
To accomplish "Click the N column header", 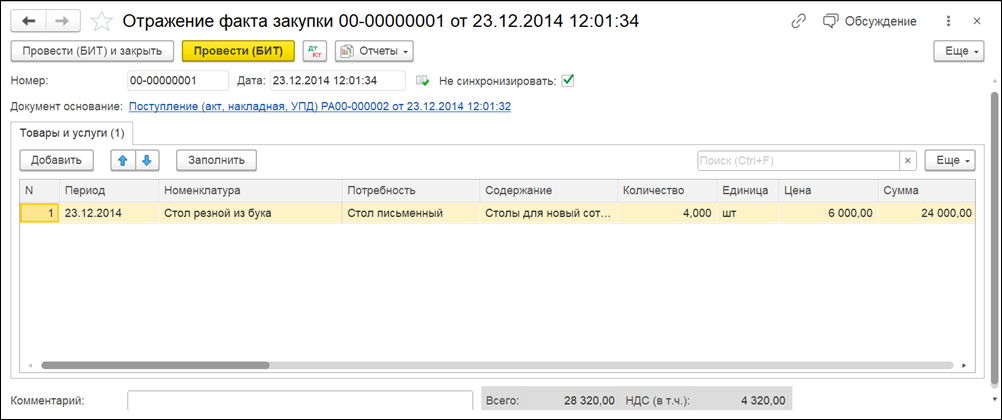I will [x=40, y=191].
